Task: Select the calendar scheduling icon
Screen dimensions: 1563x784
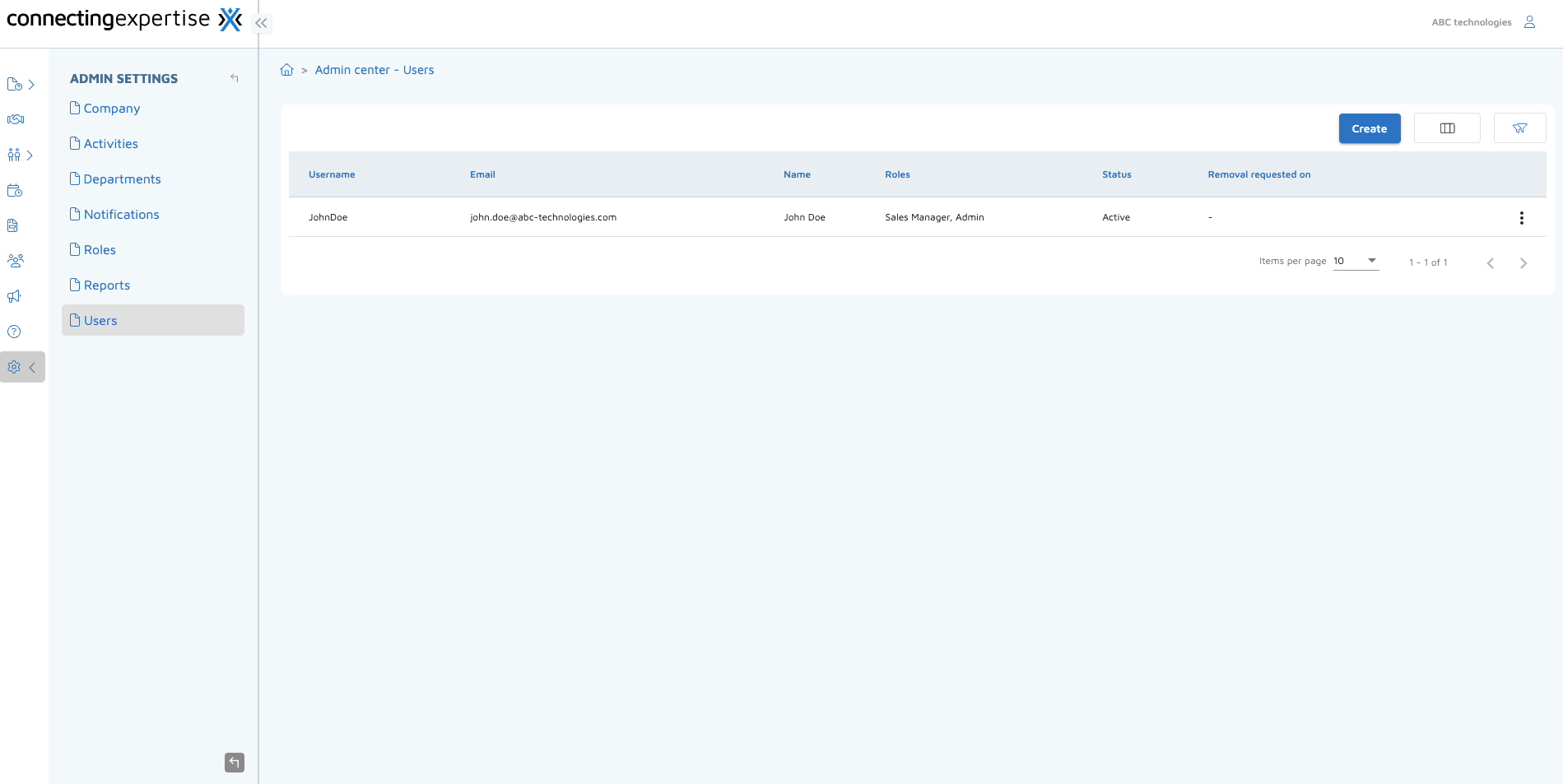Action: click(x=14, y=190)
